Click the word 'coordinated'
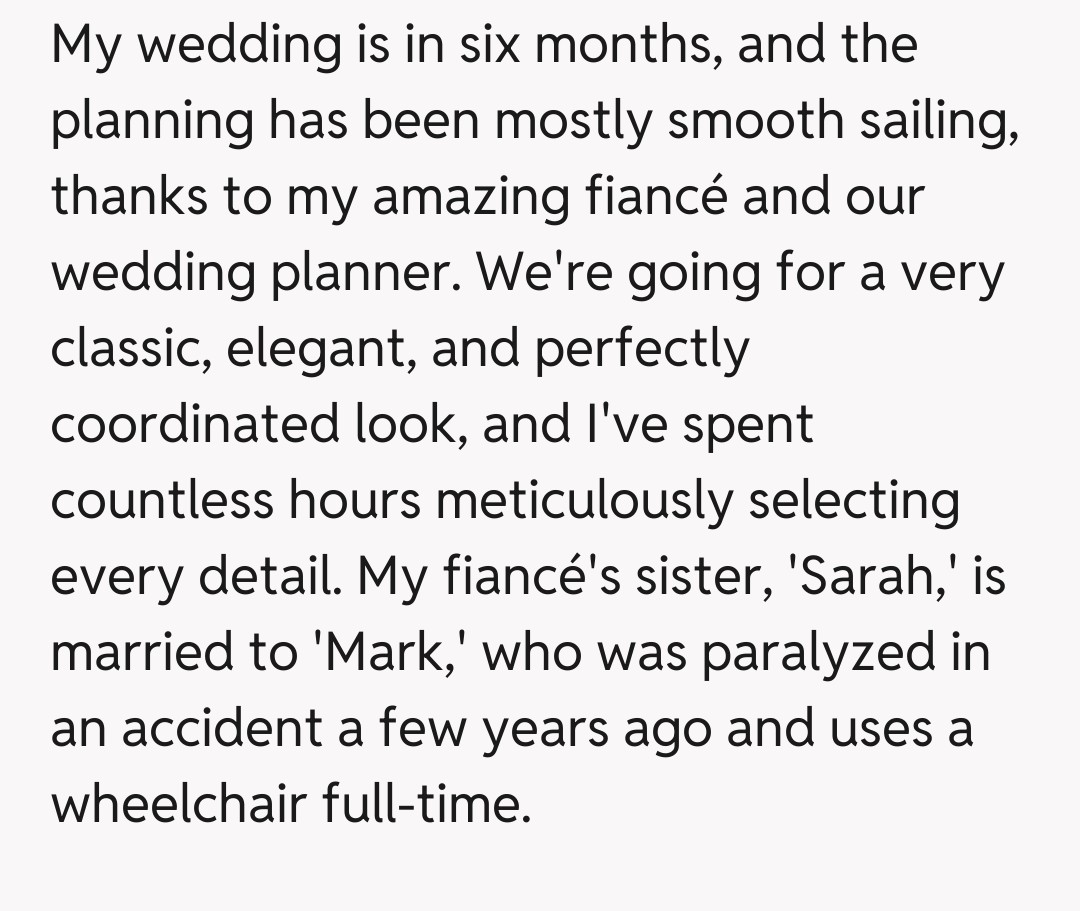This screenshot has width=1080, height=911. (206, 424)
